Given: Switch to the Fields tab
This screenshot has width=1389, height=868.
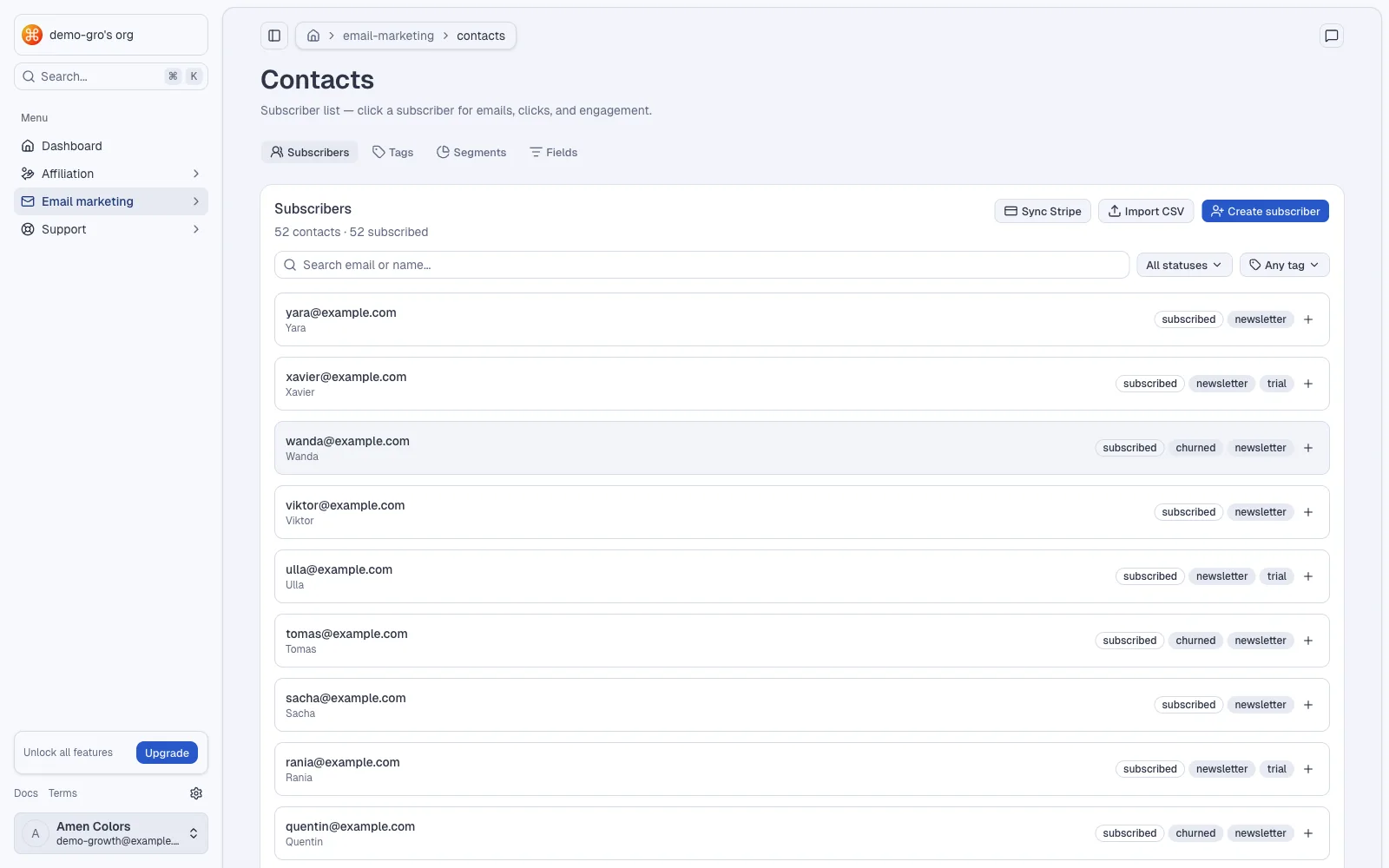Looking at the screenshot, I should tap(553, 152).
